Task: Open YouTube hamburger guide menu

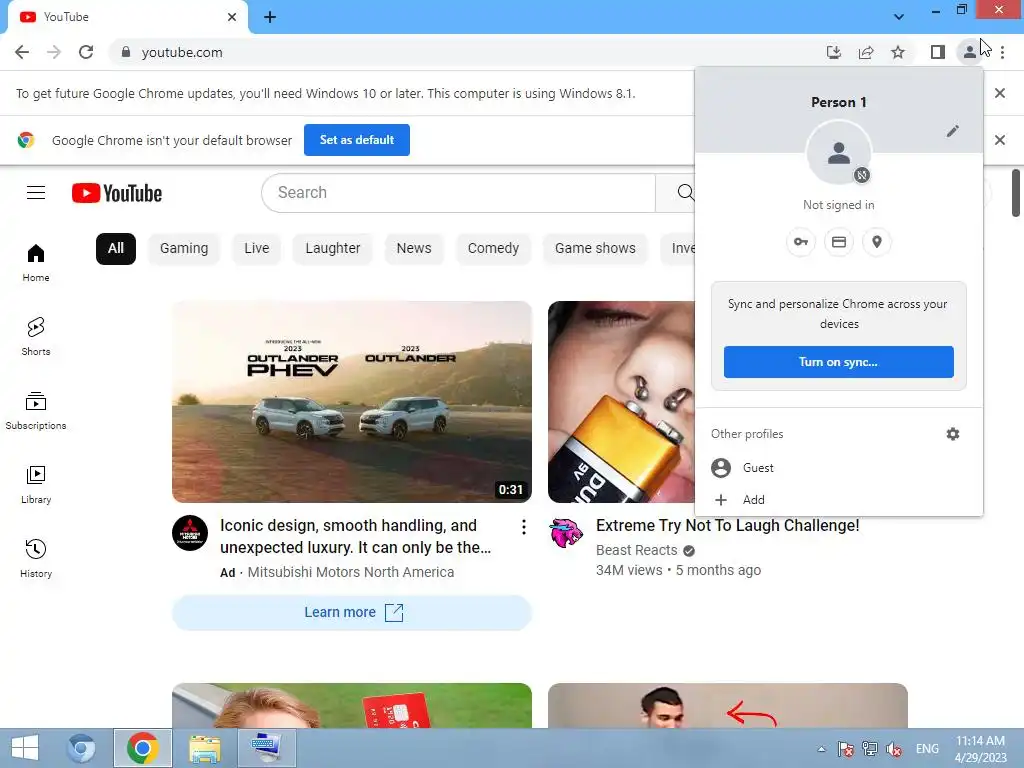Action: tap(36, 193)
